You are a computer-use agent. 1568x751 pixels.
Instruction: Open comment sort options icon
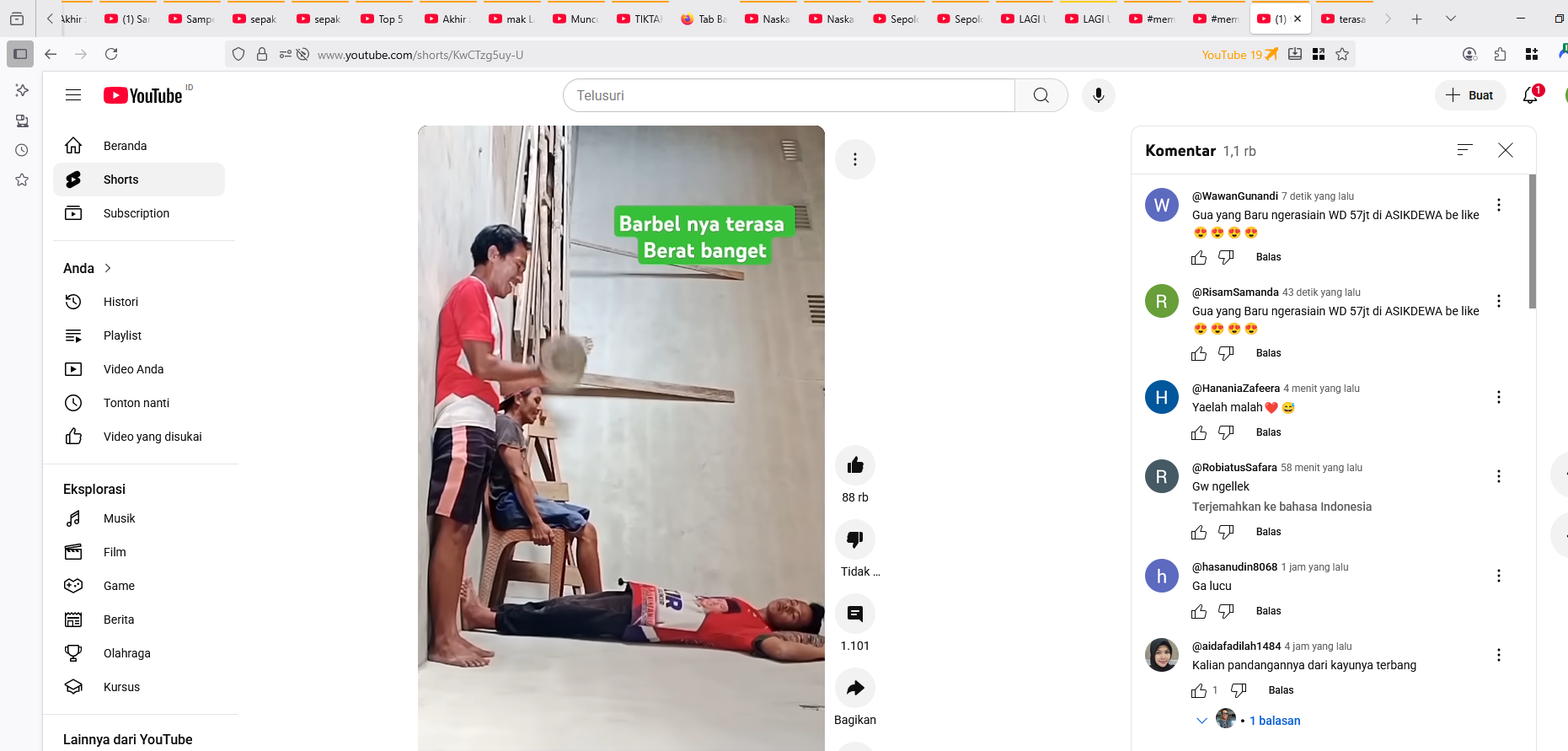[1465, 150]
